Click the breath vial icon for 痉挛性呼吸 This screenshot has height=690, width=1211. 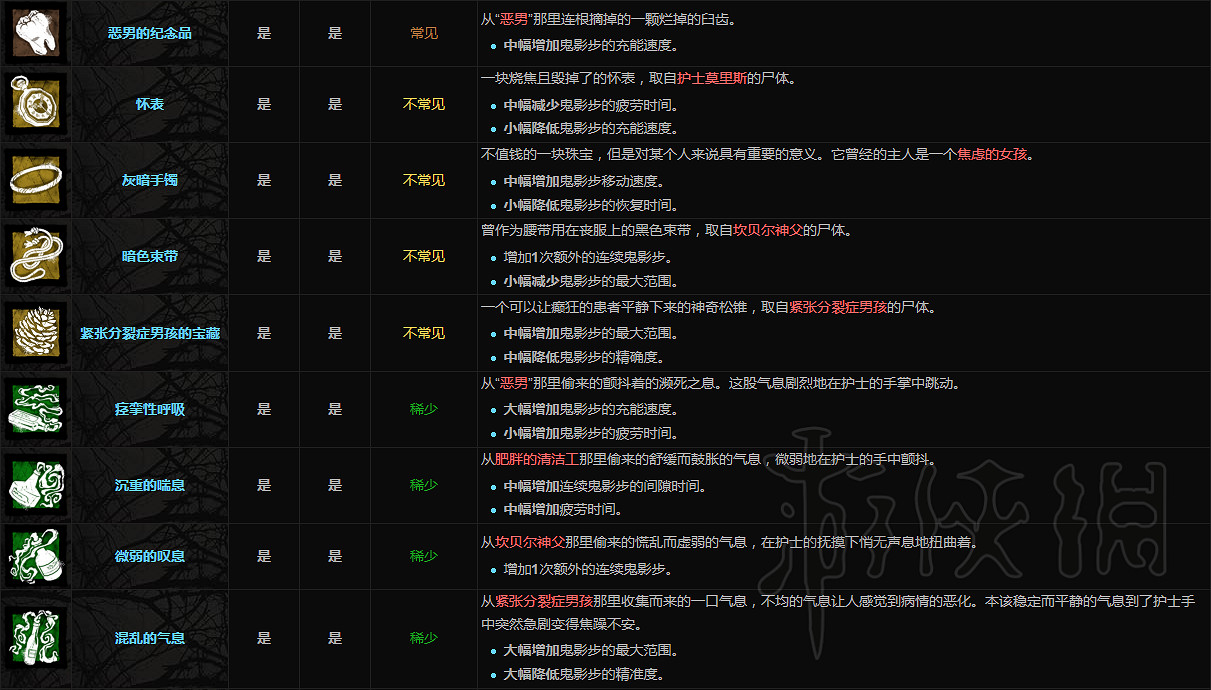(35, 409)
